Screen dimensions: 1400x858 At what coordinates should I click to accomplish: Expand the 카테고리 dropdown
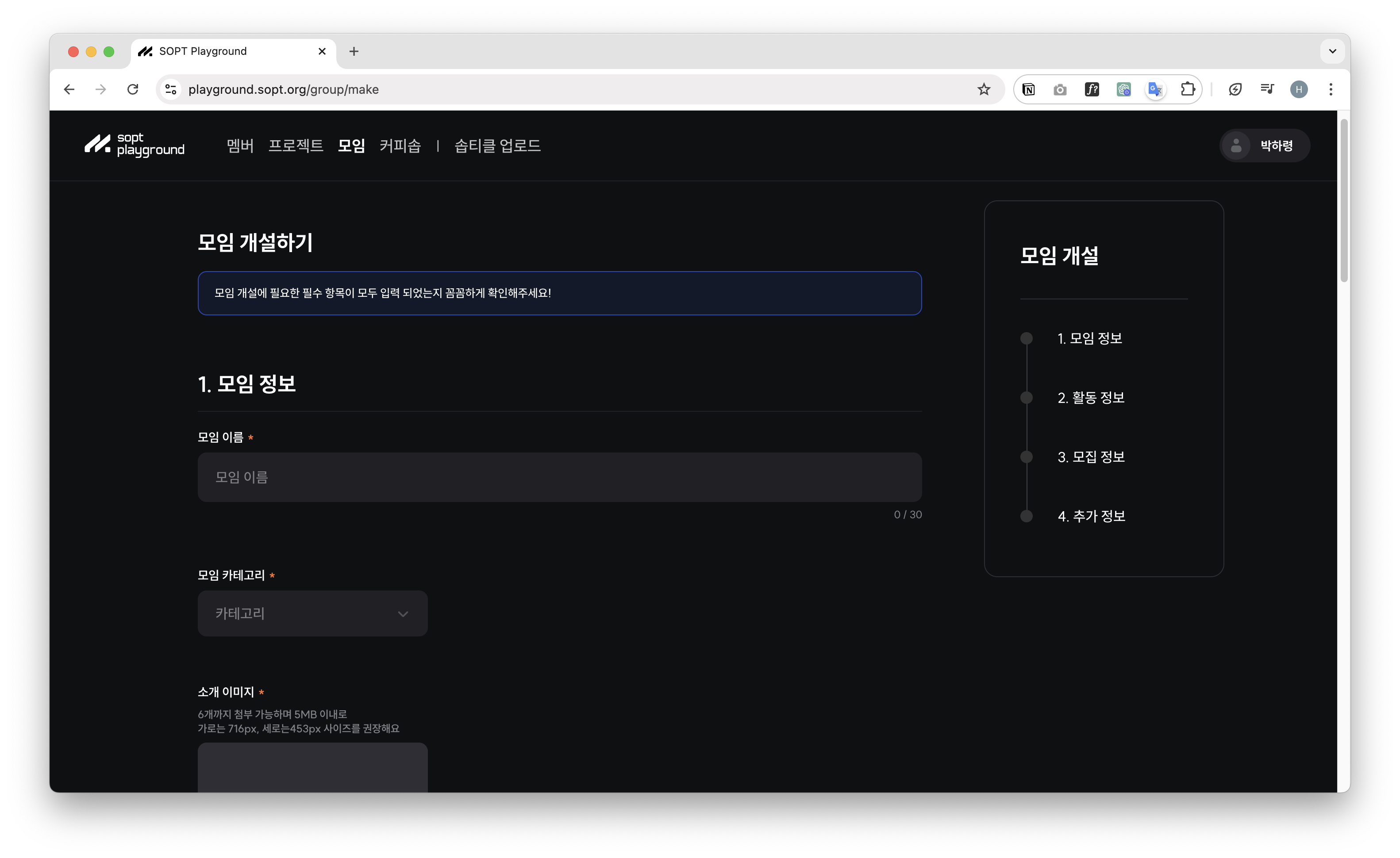pos(312,613)
